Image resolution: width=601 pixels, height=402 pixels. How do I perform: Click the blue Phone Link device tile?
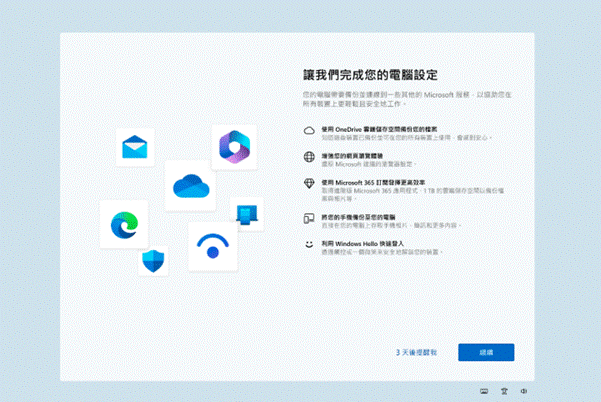coord(246,215)
